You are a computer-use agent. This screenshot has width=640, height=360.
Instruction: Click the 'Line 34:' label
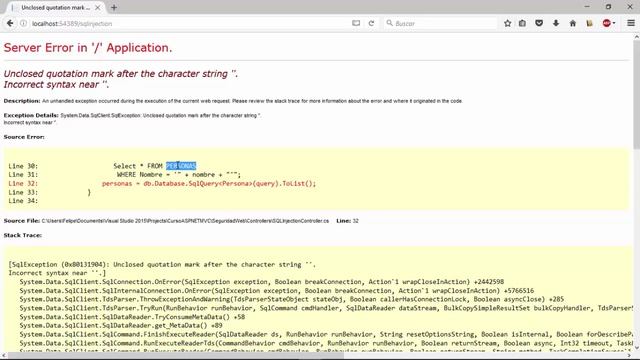click(x=23, y=201)
